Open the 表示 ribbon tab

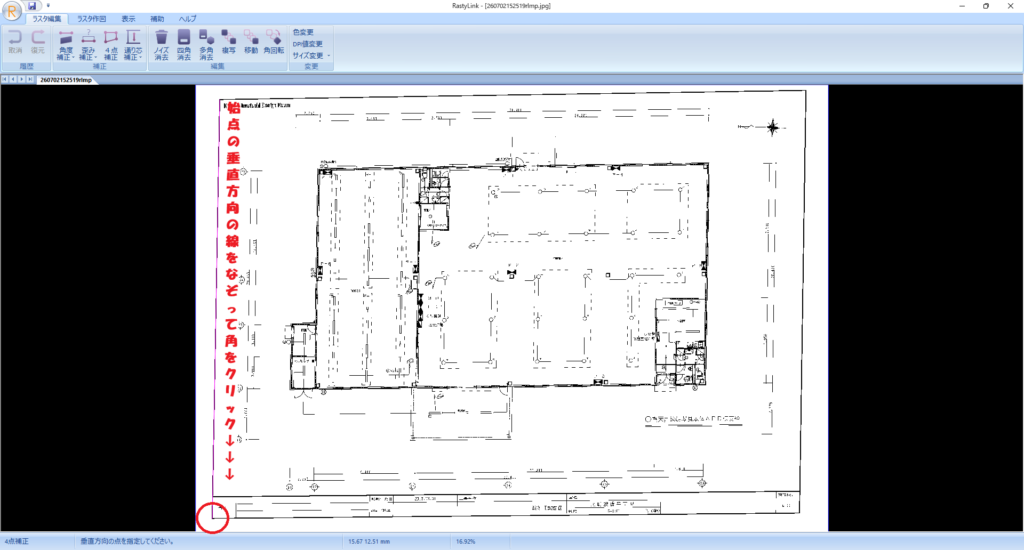click(x=129, y=19)
